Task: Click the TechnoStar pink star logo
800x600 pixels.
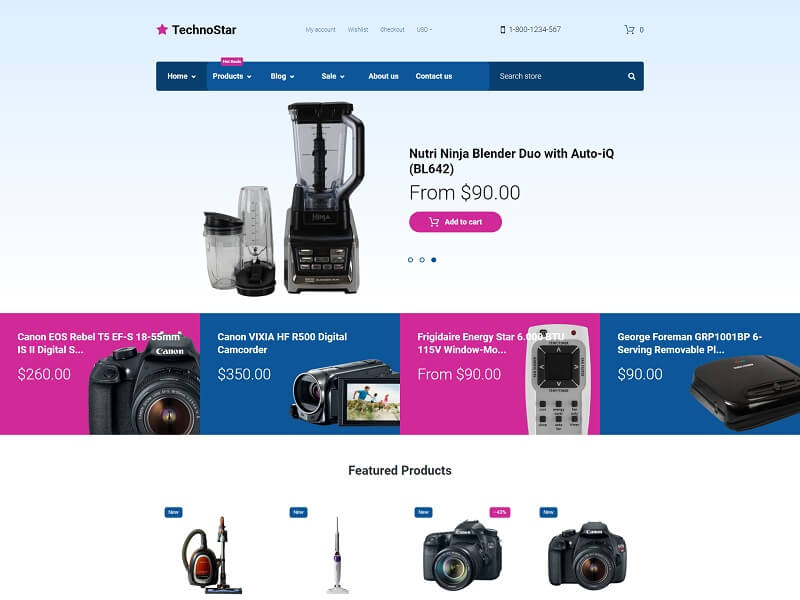Action: pos(162,30)
